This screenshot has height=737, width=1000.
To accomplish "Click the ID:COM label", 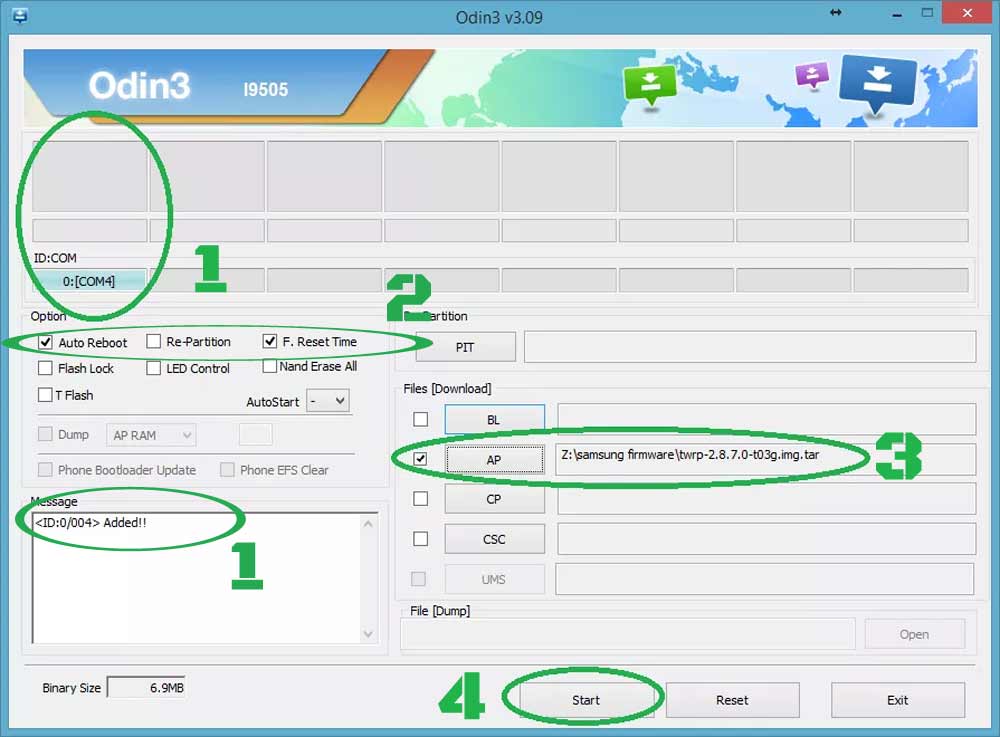I will point(55,258).
